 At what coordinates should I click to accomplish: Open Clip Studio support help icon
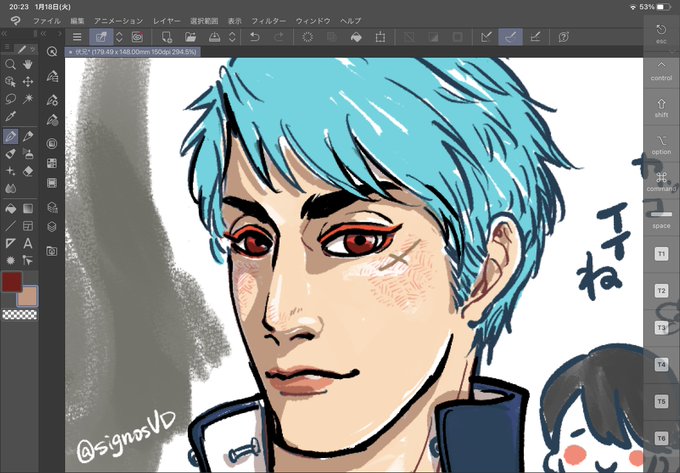click(x=563, y=37)
